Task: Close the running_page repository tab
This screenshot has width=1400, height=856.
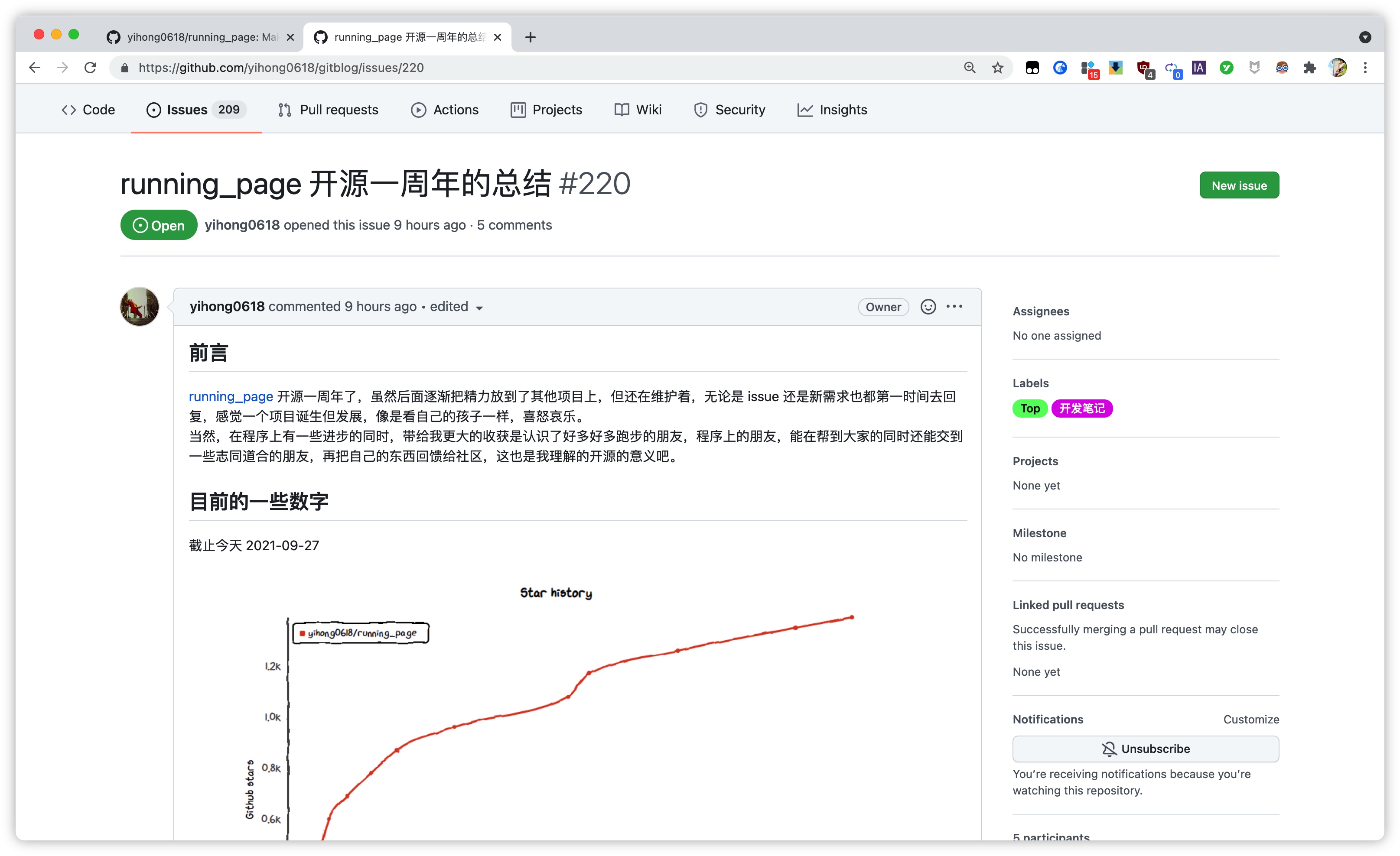Action: click(290, 38)
